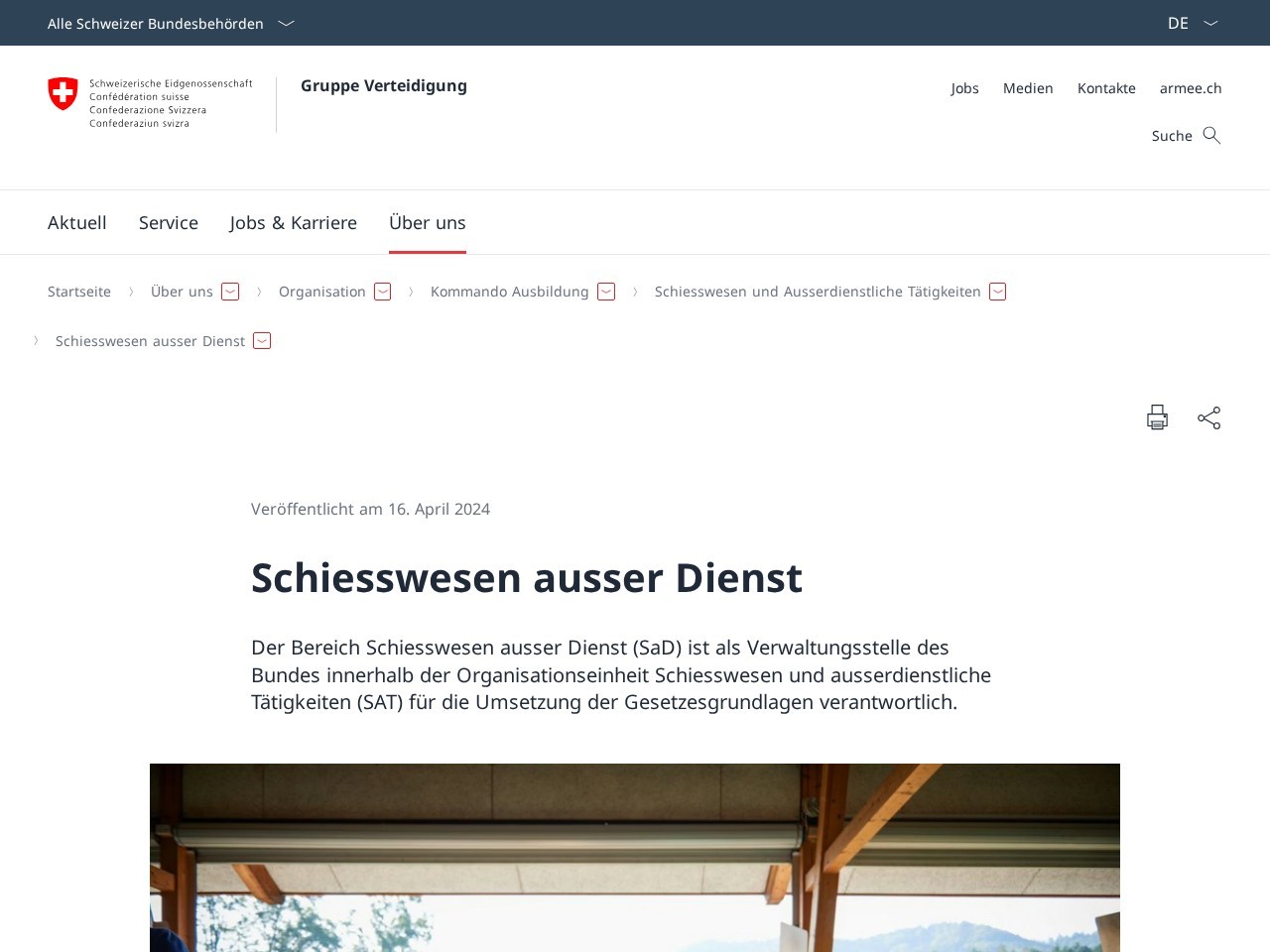The height and width of the screenshot is (952, 1270).
Task: Visit the armee.ch link
Action: click(x=1191, y=88)
